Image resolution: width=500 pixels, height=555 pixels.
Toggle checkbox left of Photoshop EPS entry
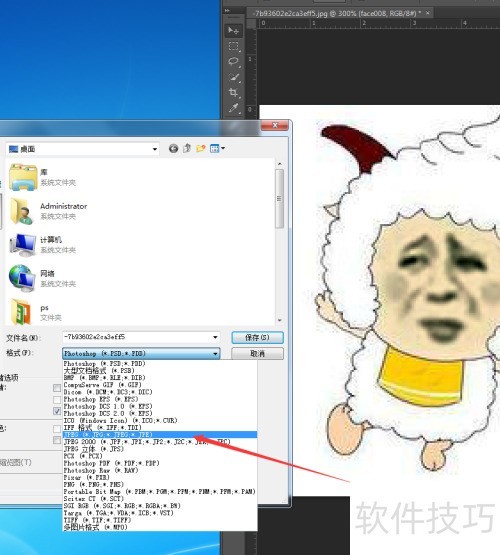pyautogui.click(x=57, y=400)
